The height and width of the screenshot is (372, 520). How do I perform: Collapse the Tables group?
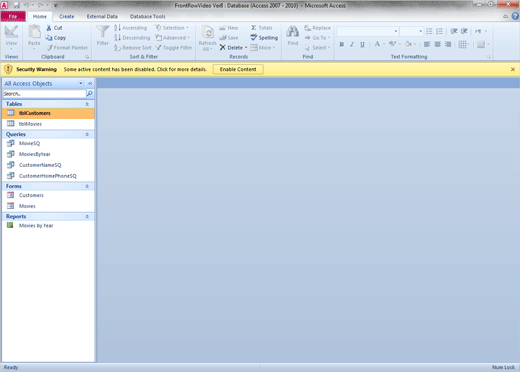(x=87, y=104)
